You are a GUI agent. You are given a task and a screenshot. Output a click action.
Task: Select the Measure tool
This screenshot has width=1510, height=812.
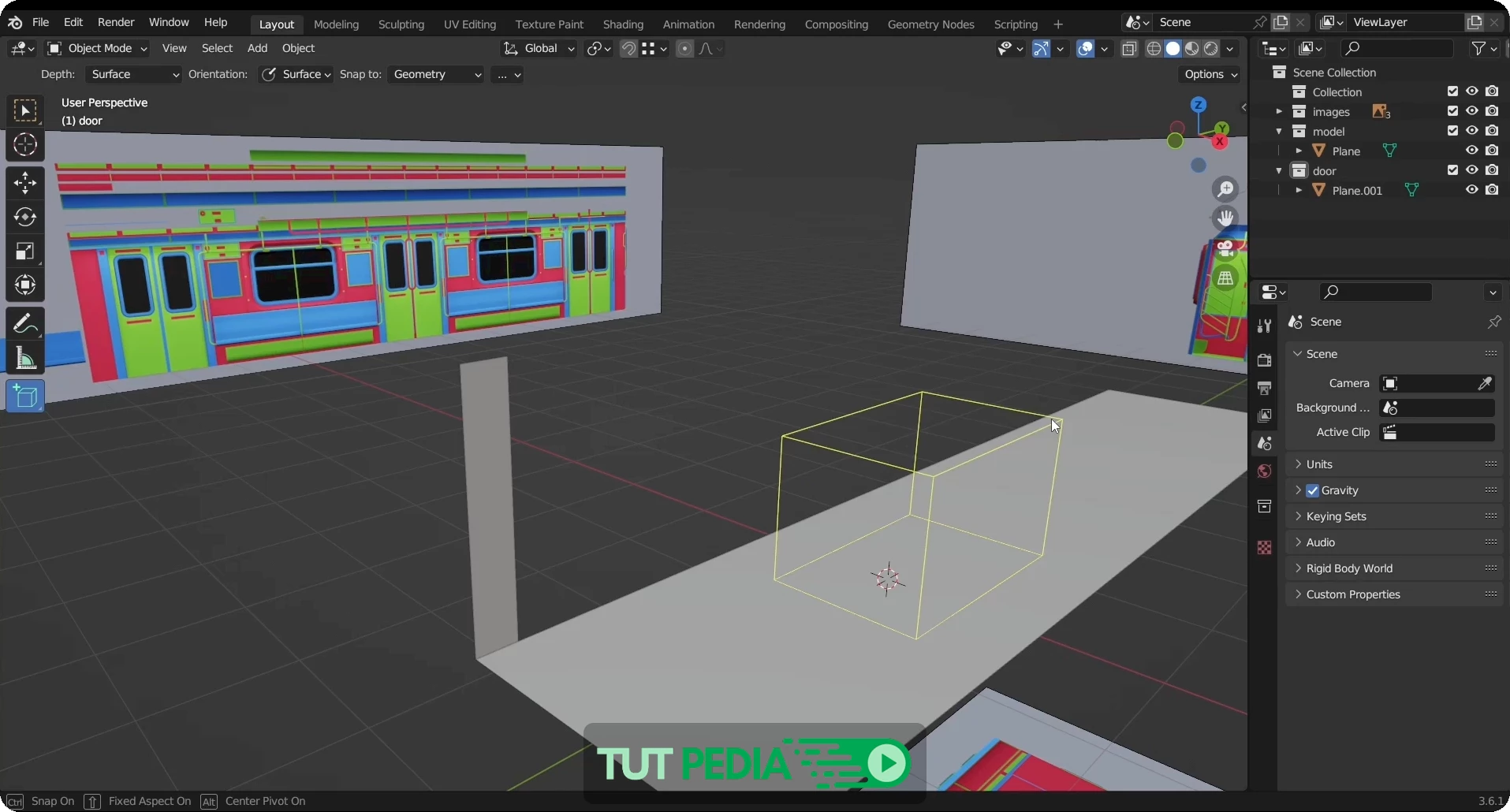[x=25, y=358]
